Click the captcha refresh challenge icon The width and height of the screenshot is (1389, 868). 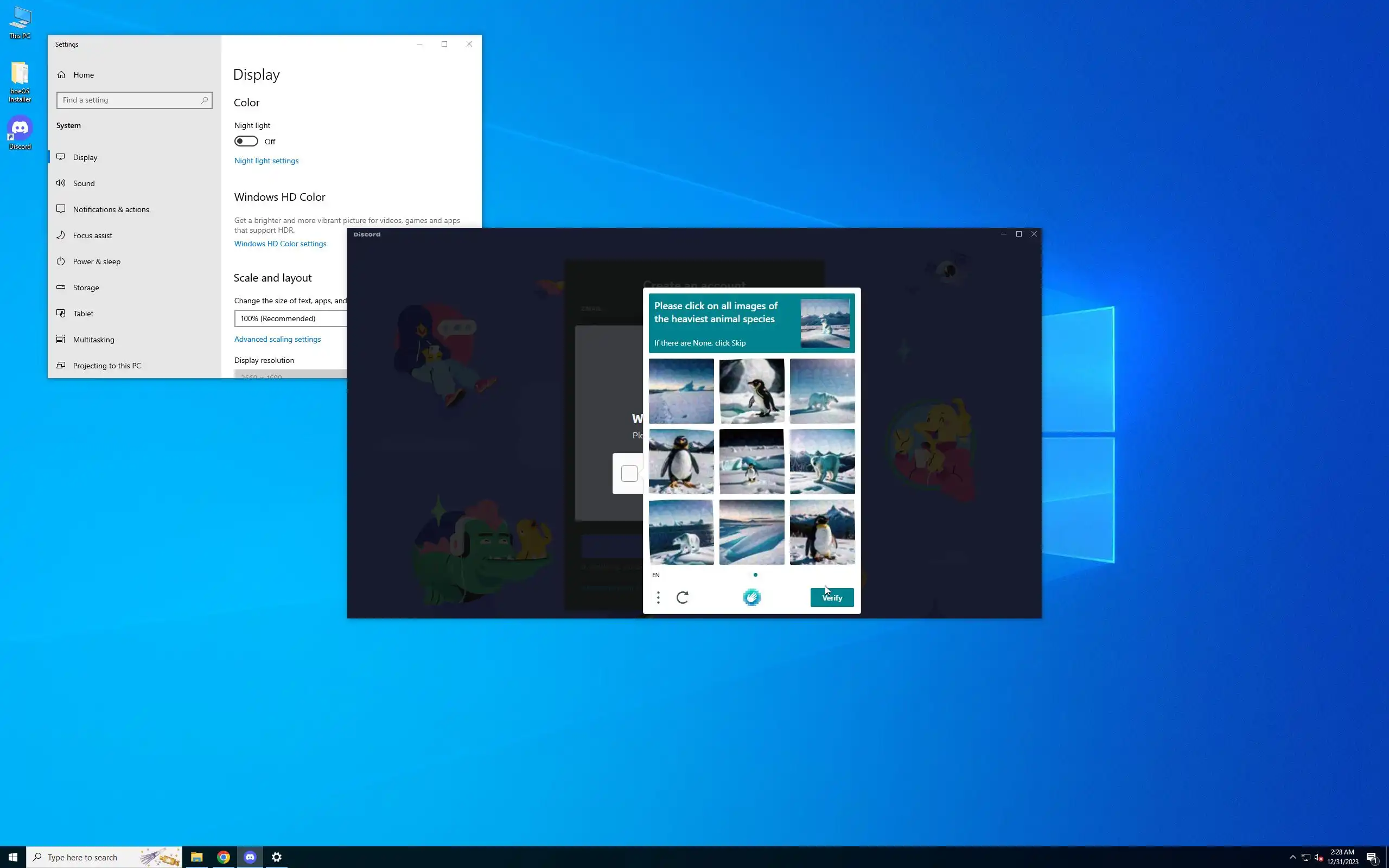point(683,598)
